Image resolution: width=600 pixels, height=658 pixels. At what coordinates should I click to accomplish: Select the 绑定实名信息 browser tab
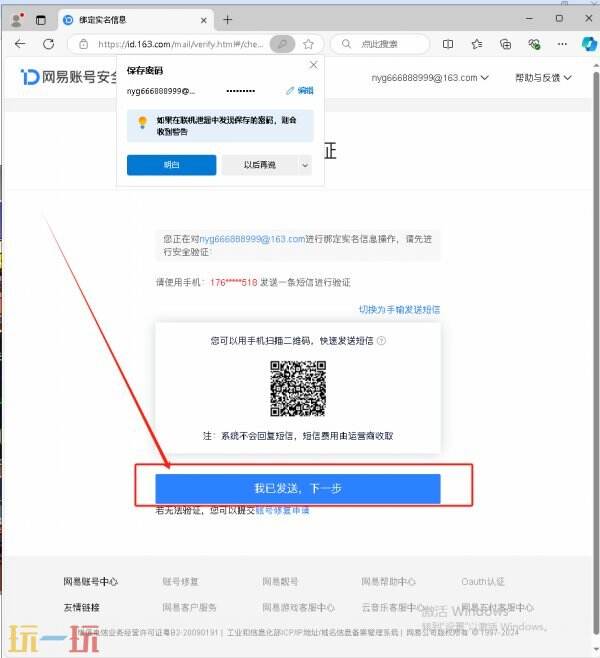coord(135,20)
